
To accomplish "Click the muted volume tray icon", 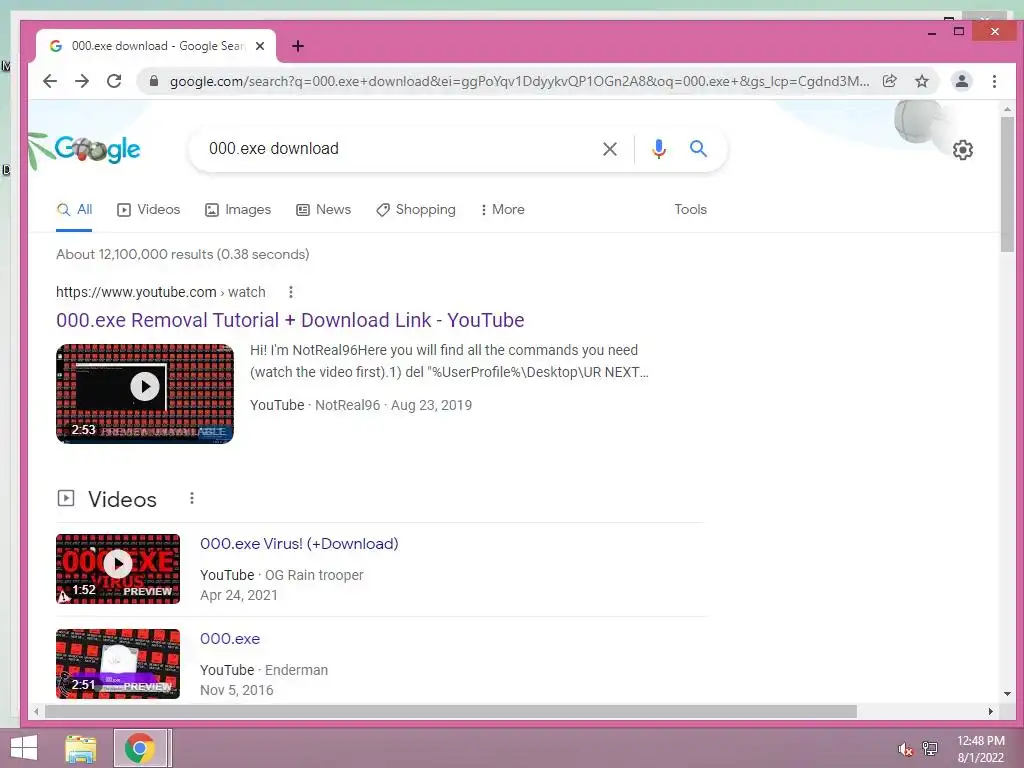I will [904, 749].
